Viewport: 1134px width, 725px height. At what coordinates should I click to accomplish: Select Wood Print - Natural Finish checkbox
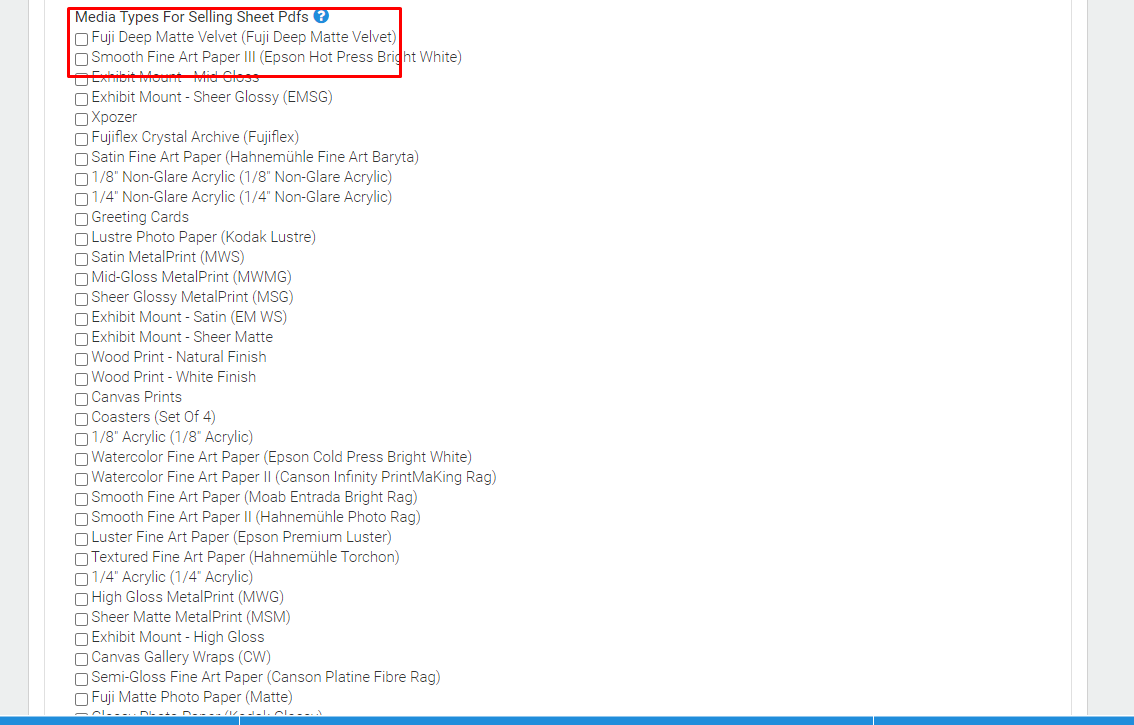82,360
